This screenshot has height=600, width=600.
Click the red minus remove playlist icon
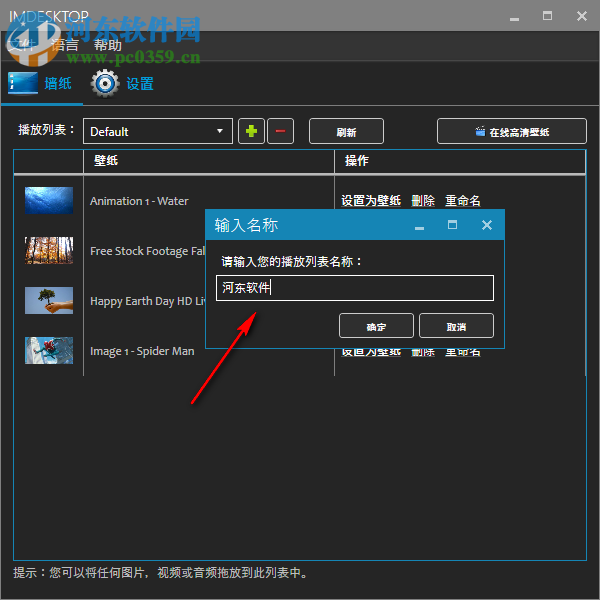click(280, 131)
